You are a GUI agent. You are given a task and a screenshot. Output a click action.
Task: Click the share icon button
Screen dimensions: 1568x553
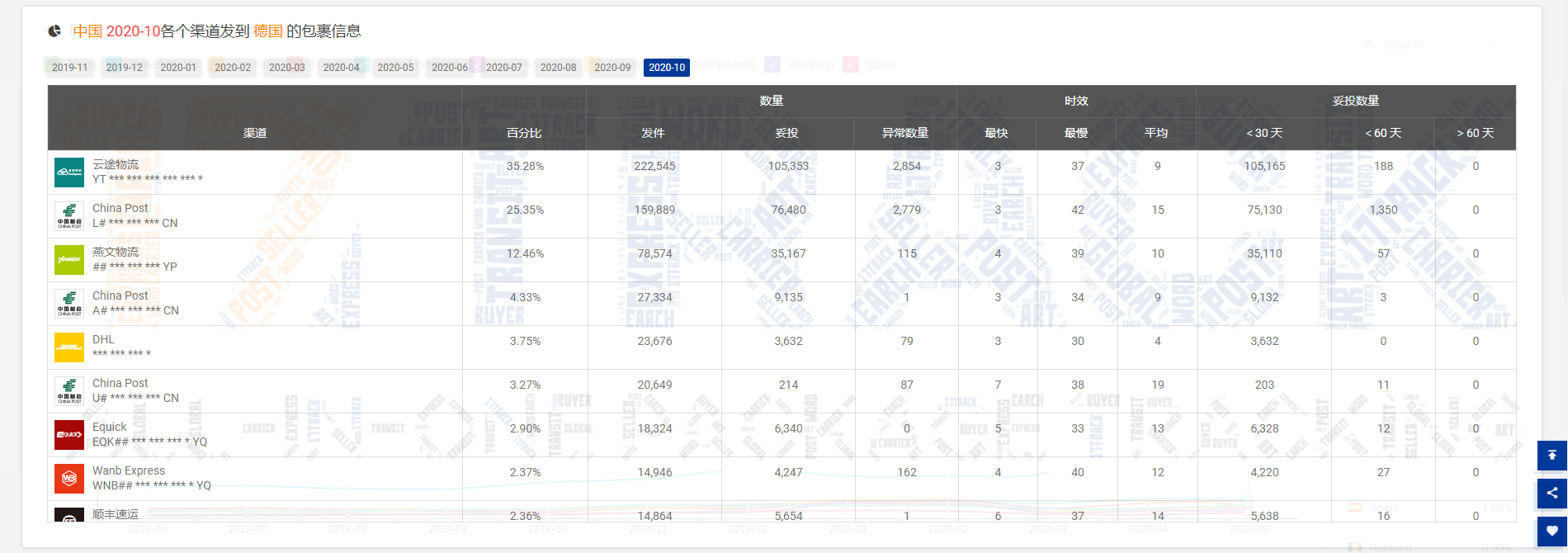click(1551, 493)
